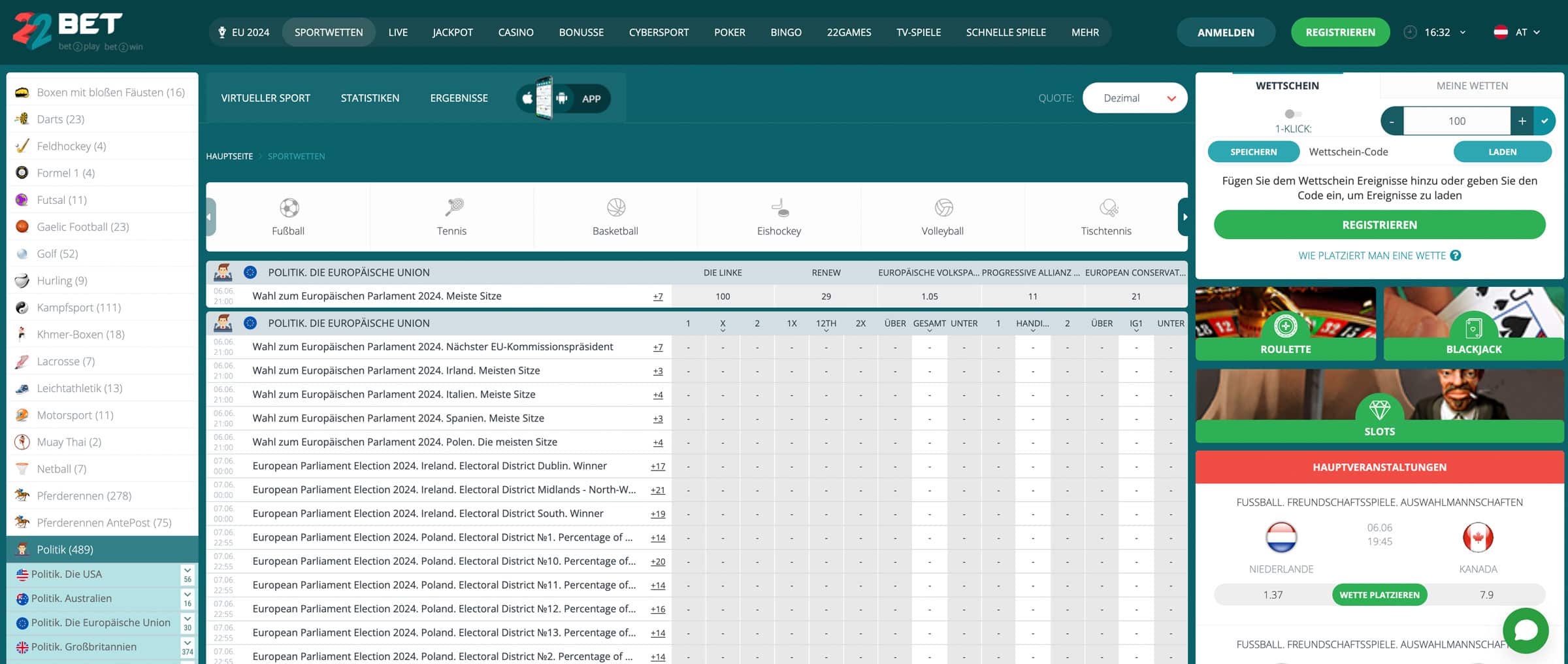Image resolution: width=1568 pixels, height=664 pixels.
Task: Show next sports with right carousel arrow
Action: 1183,217
